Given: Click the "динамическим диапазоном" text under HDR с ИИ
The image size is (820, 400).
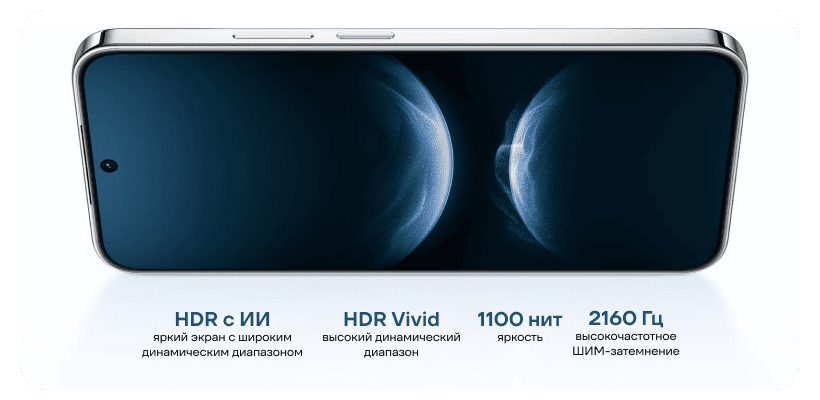Looking at the screenshot, I should 221,352.
